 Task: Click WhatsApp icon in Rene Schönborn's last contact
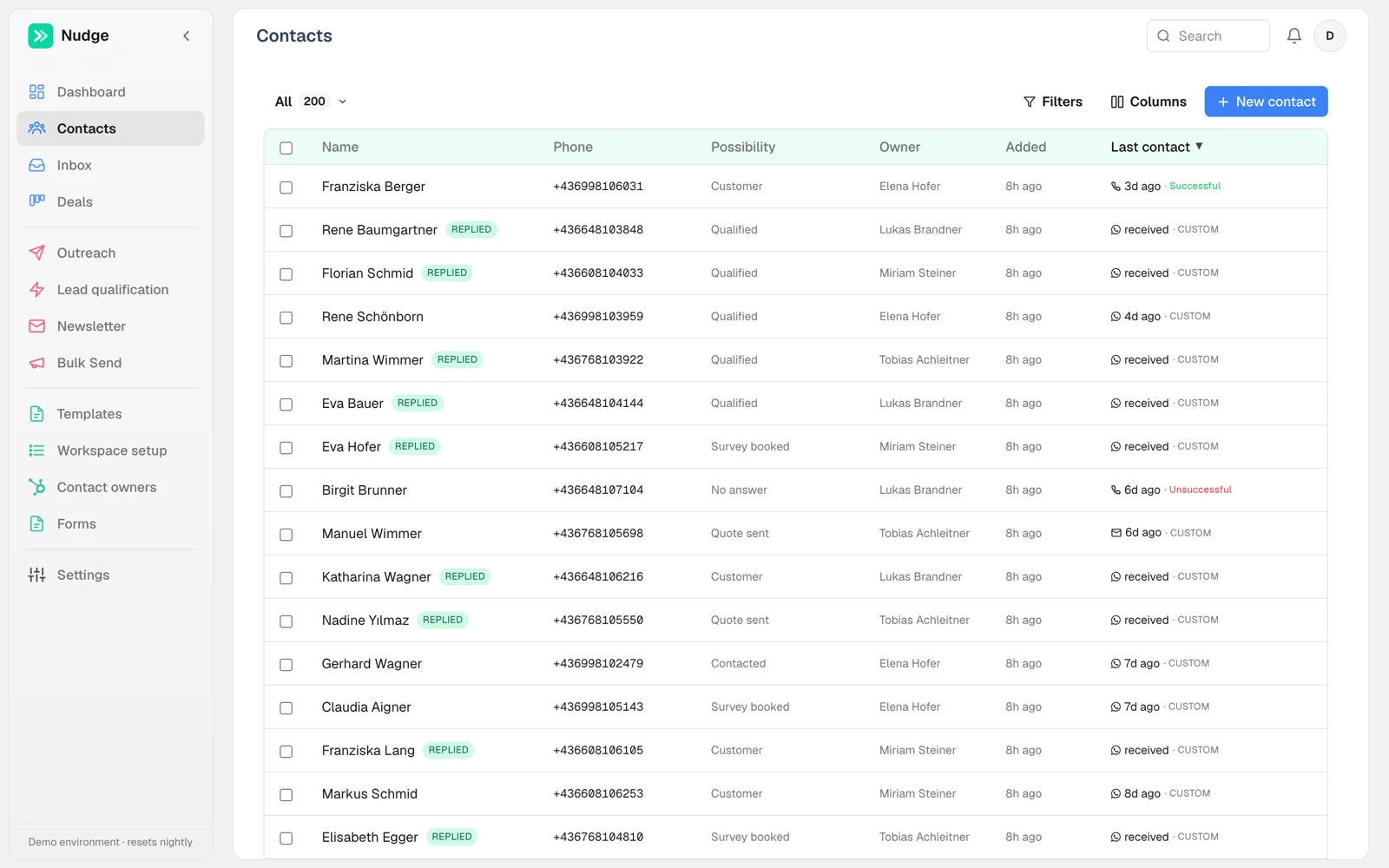[1116, 316]
